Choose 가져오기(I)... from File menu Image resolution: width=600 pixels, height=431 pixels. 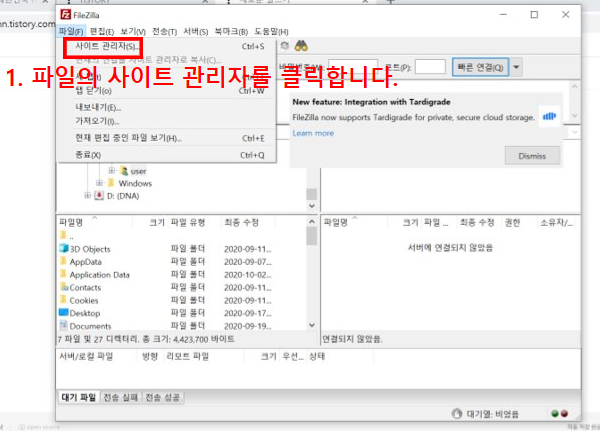pos(168,121)
